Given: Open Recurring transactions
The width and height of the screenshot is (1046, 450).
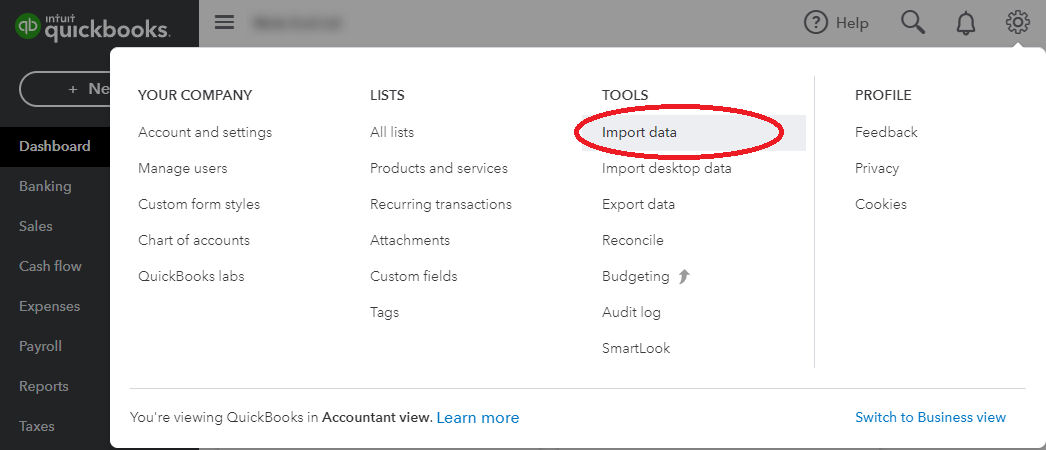Looking at the screenshot, I should 441,204.
